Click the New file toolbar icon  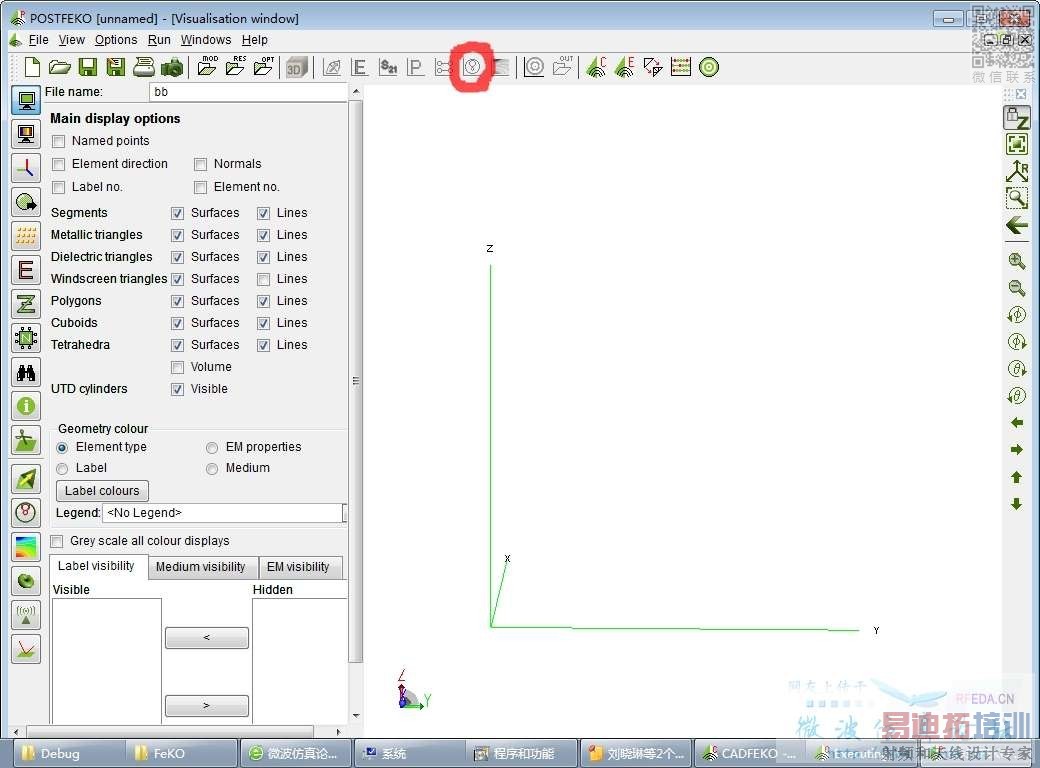point(31,67)
